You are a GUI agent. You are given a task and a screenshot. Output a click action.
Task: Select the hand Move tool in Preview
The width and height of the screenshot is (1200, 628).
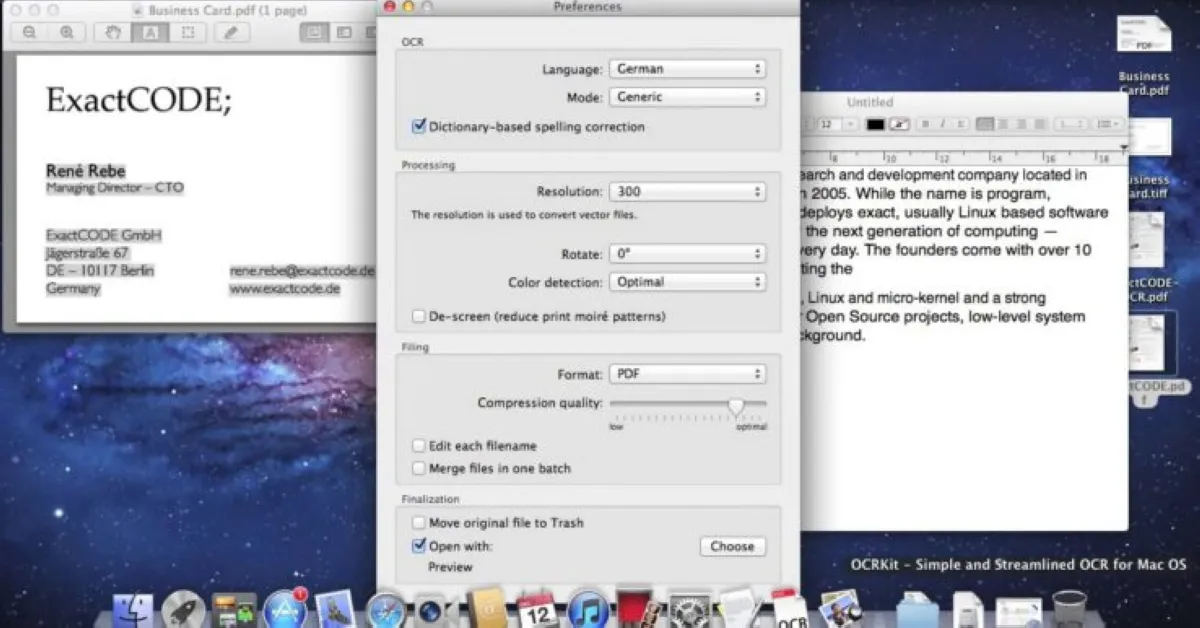(113, 32)
